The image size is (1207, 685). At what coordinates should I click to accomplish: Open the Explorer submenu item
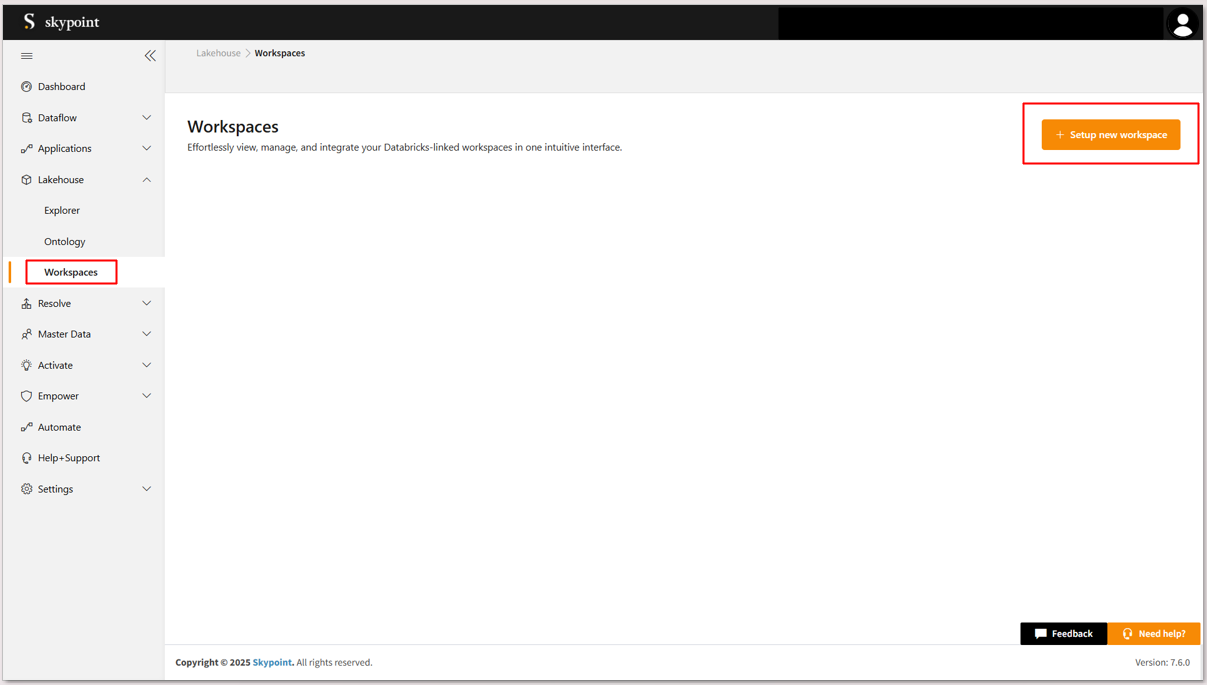62,211
